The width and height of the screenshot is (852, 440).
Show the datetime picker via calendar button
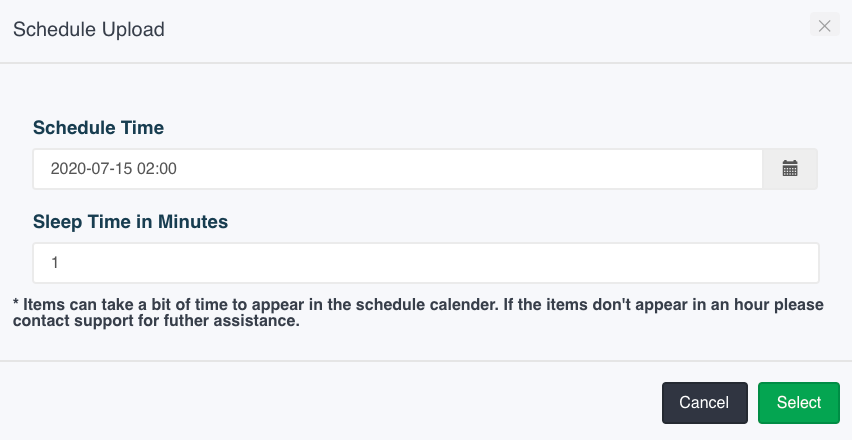coord(790,169)
